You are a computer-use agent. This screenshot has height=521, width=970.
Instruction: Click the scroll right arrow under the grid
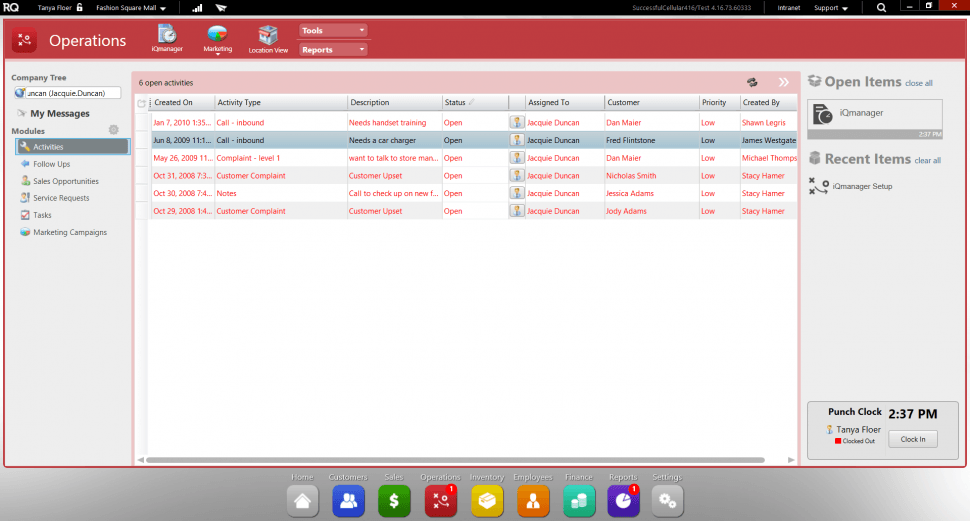(791, 460)
